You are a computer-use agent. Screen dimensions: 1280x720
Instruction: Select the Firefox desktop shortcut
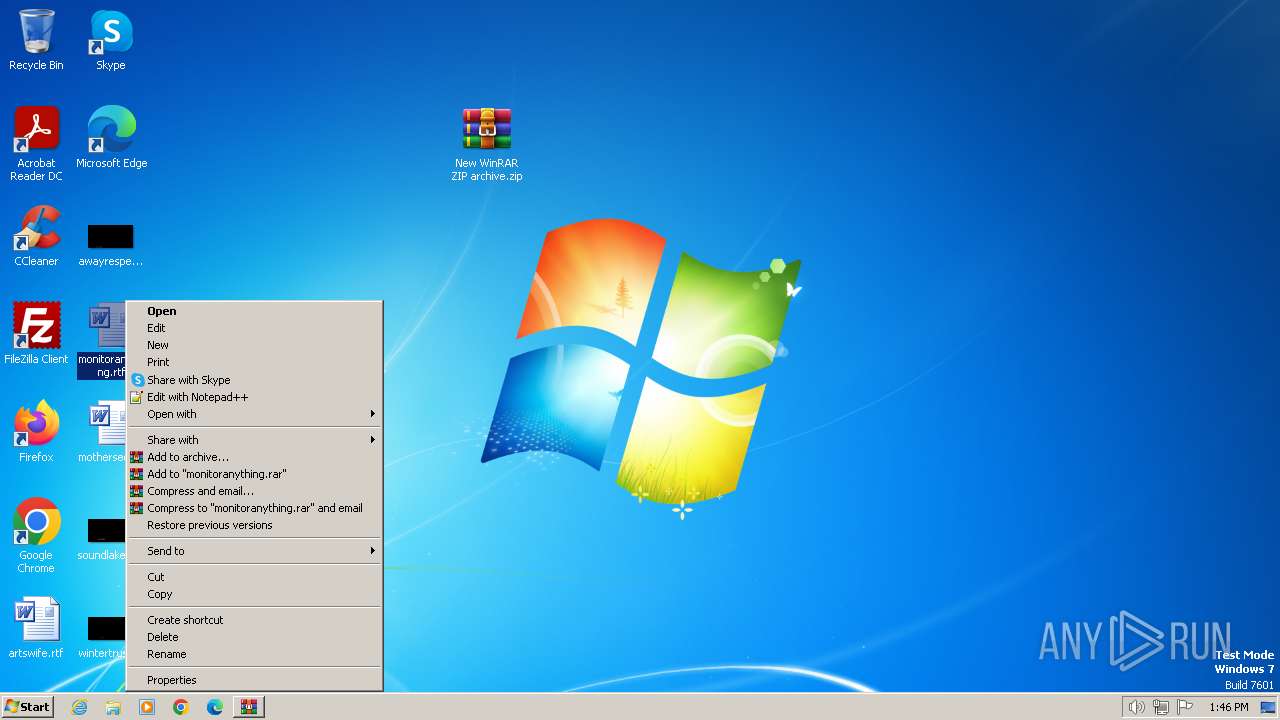point(36,432)
